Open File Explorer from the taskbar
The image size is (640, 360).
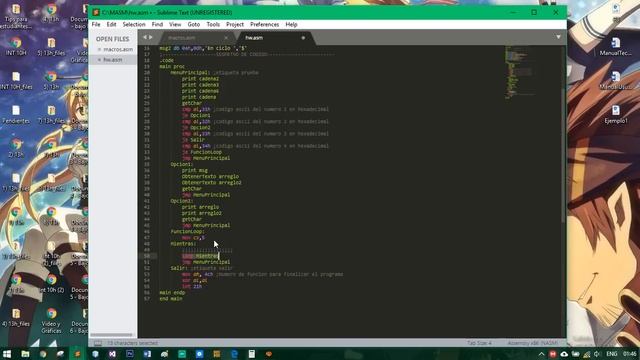25,354
